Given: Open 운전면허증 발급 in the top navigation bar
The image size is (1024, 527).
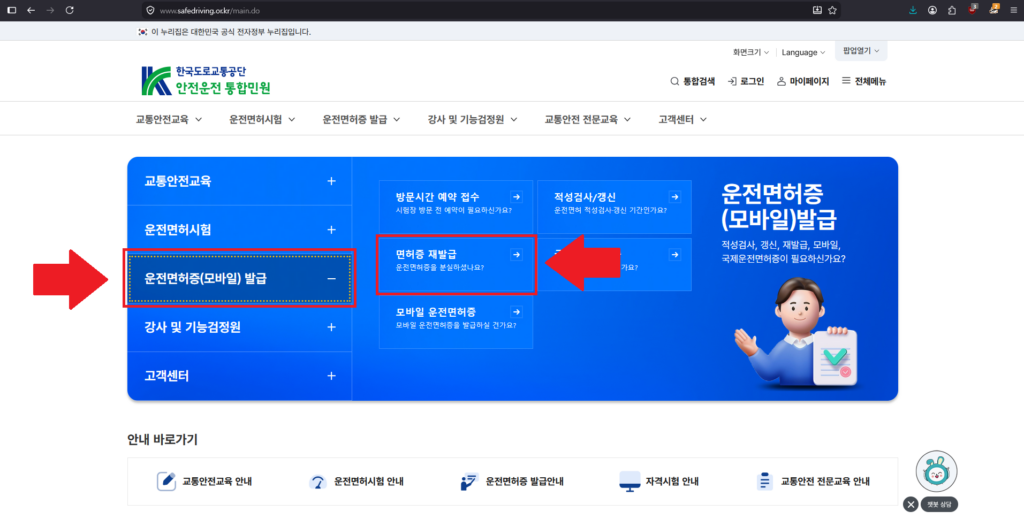Looking at the screenshot, I should (361, 120).
